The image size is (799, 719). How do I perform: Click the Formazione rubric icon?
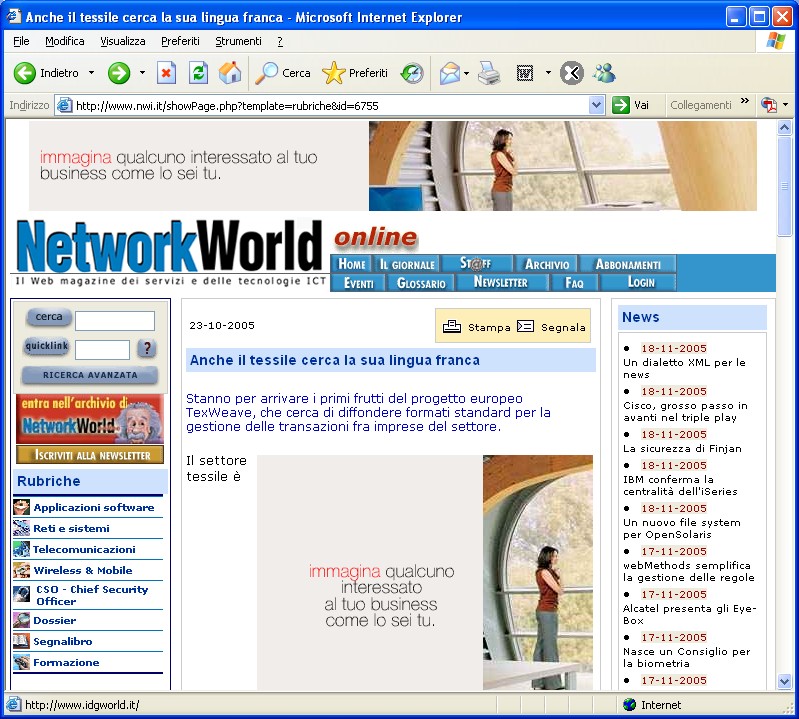pos(21,662)
